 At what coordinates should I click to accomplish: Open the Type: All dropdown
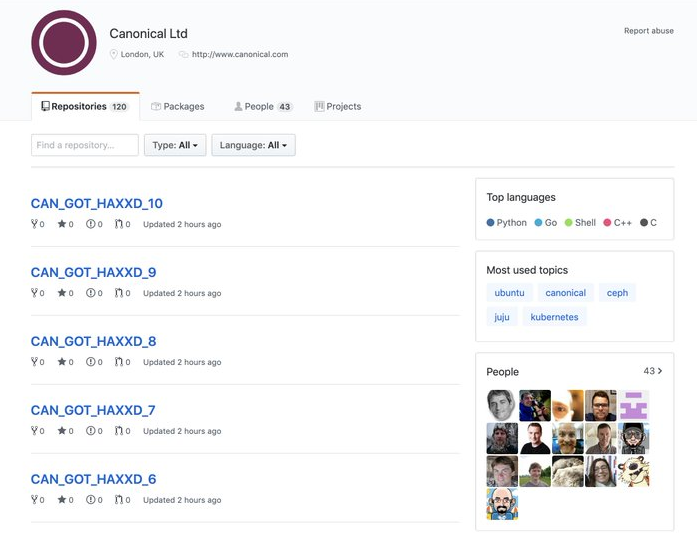point(175,145)
